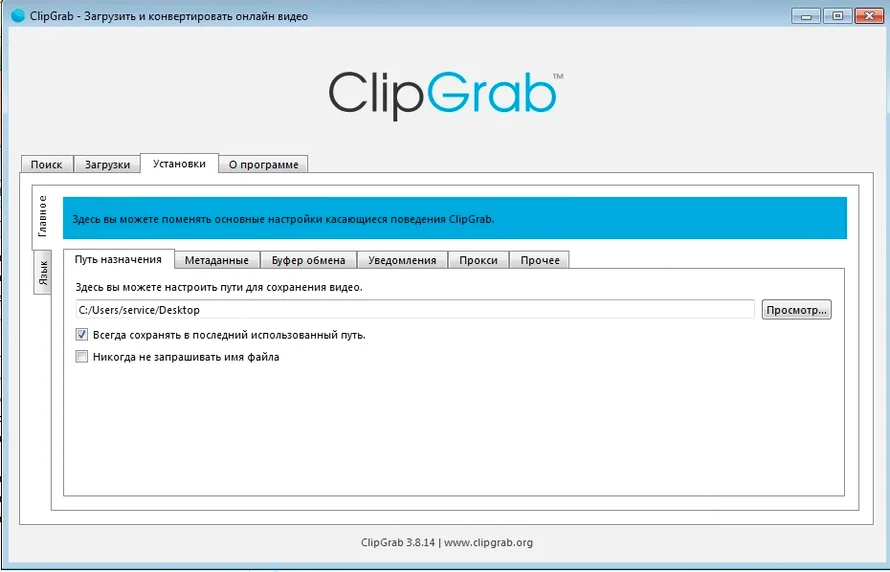The width and height of the screenshot is (890, 572).
Task: Open the Прокси sub-tab
Action: tap(478, 260)
